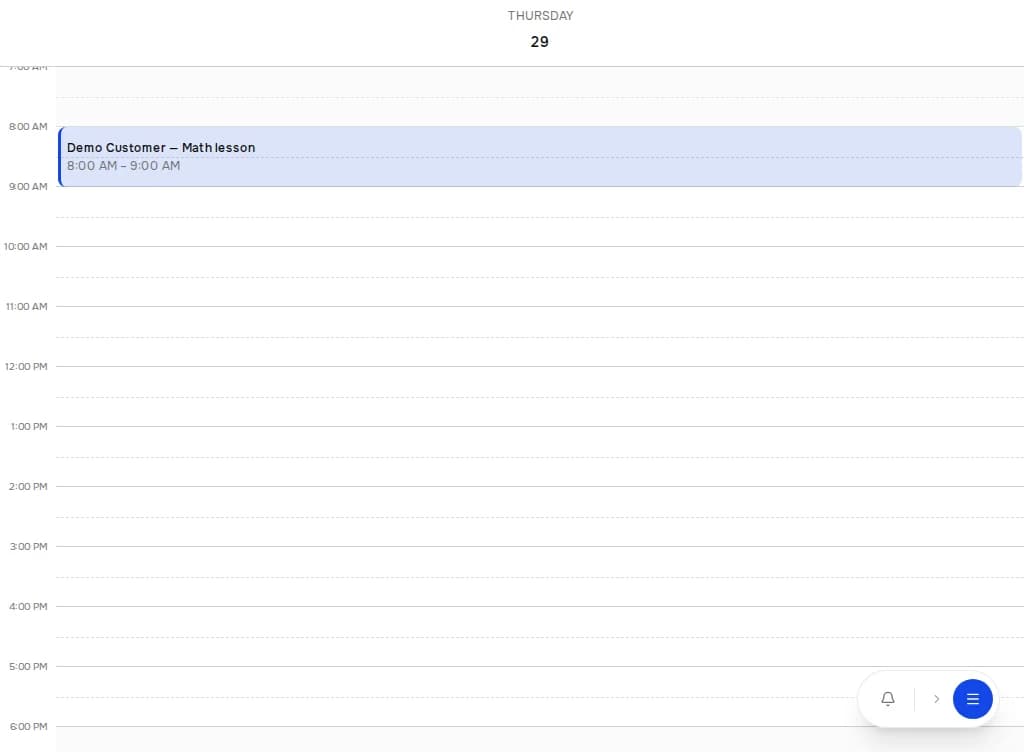Image resolution: width=1024 pixels, height=752 pixels.
Task: Click the 8:00 AM time label
Action: click(28, 127)
